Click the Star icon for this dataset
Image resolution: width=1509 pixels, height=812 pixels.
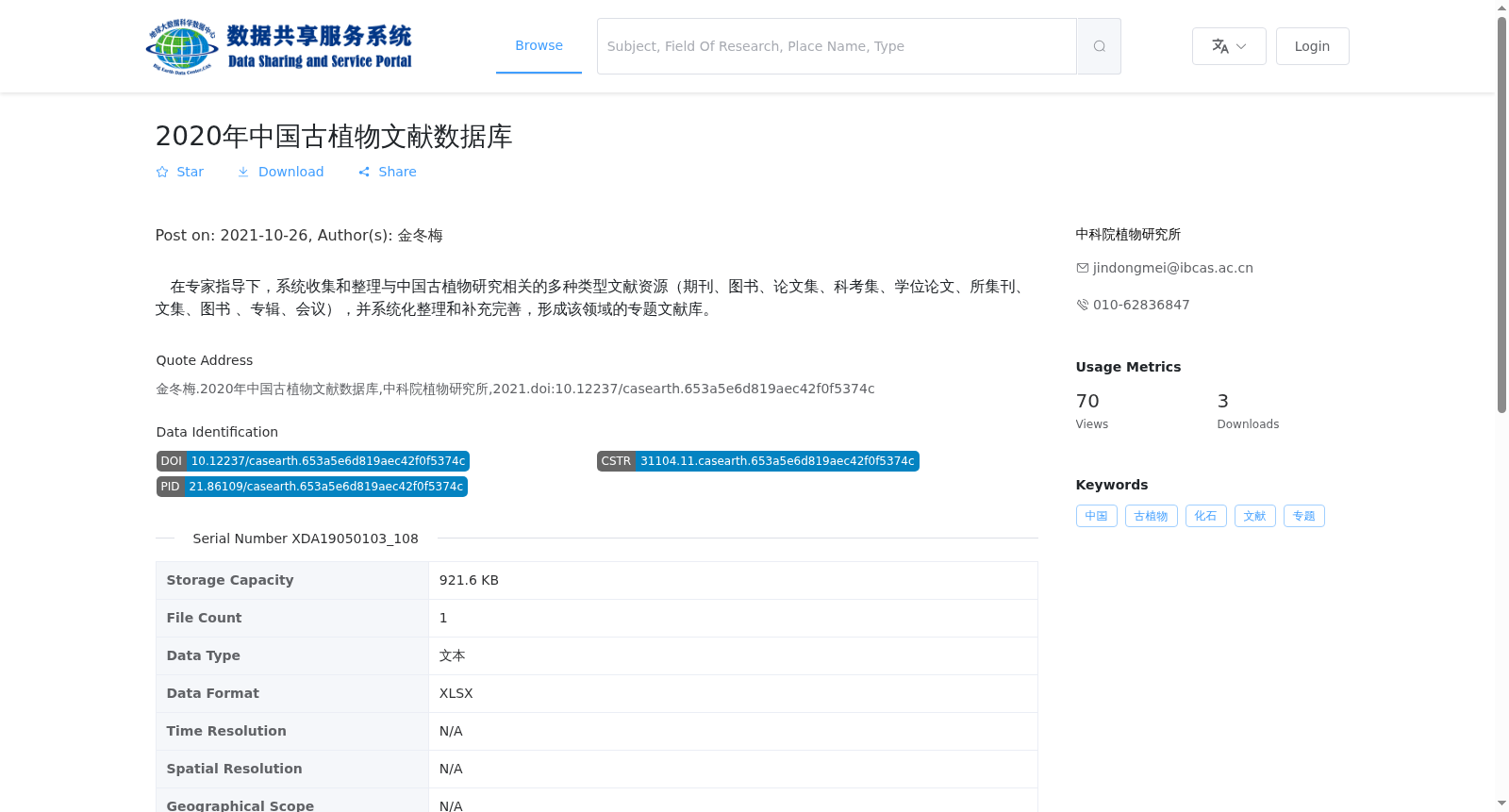[x=162, y=172]
